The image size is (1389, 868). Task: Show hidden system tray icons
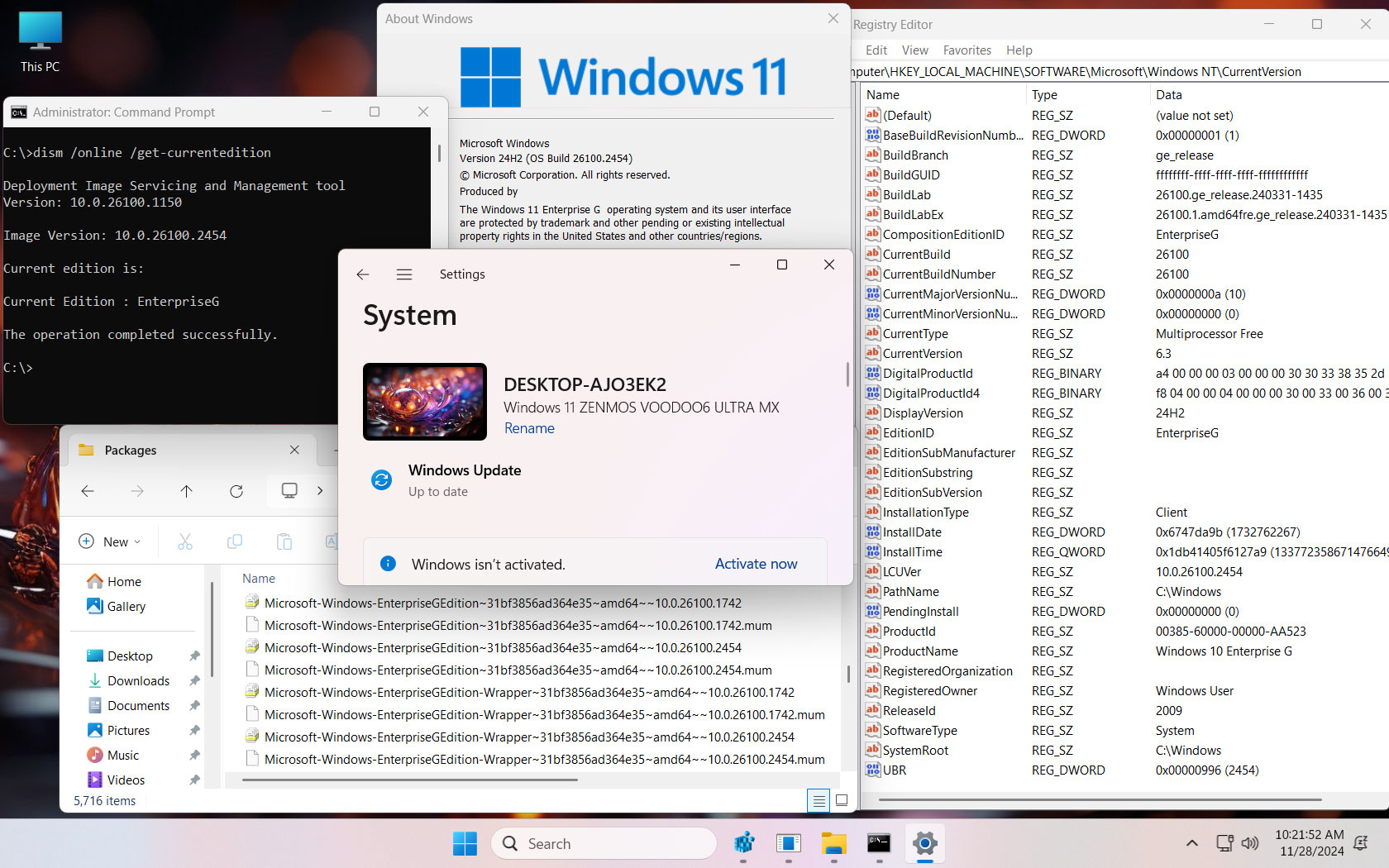pyautogui.click(x=1191, y=843)
